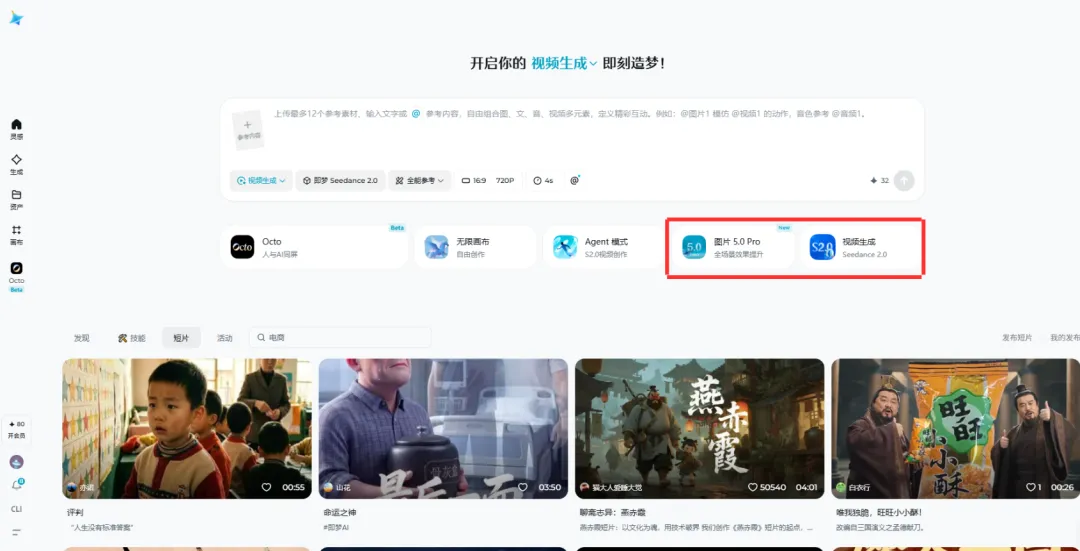Like the 评判 video with heart icon
The height and width of the screenshot is (551, 1080).
click(x=267, y=487)
